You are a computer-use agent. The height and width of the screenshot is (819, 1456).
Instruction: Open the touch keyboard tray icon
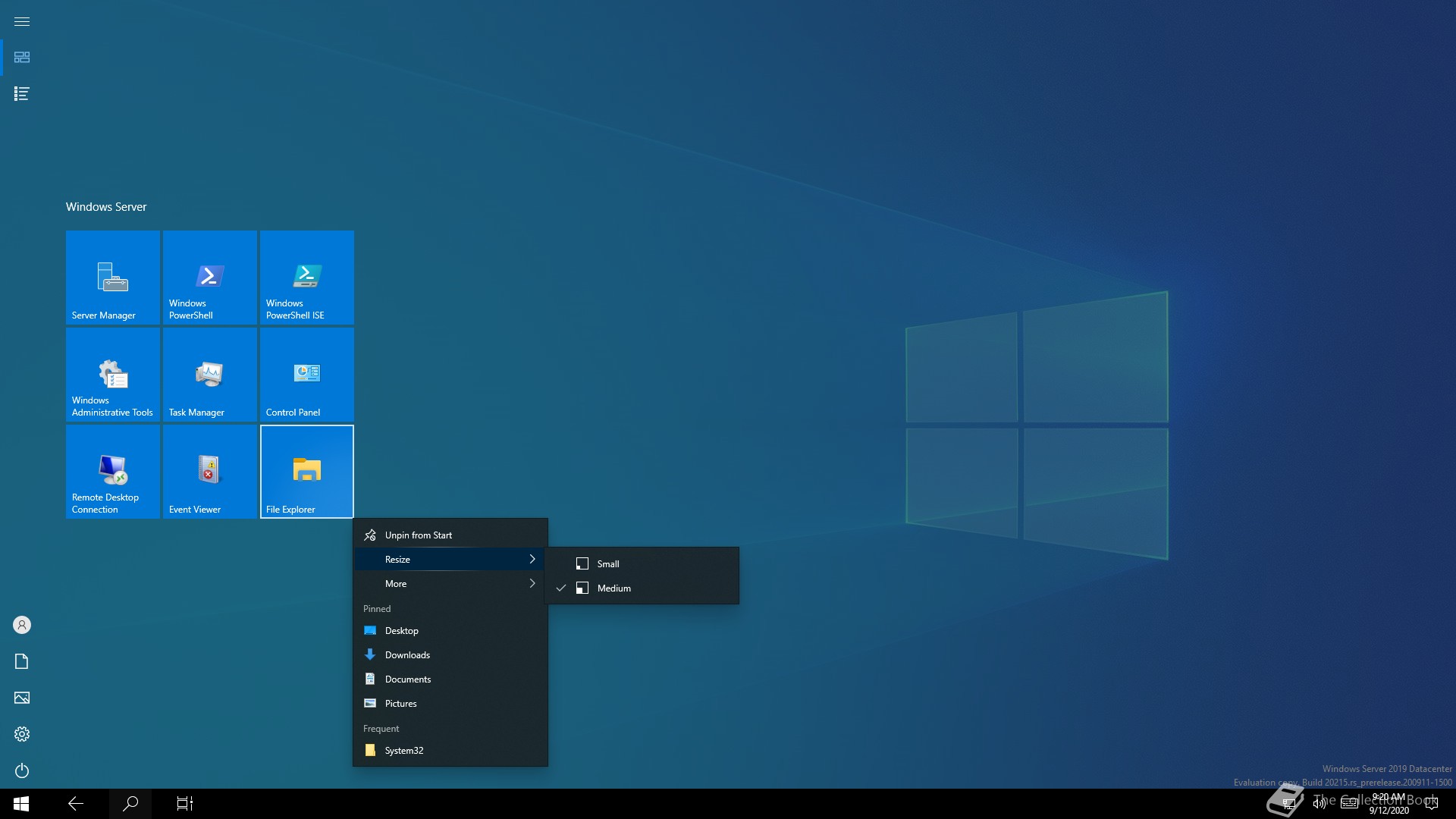(1350, 804)
